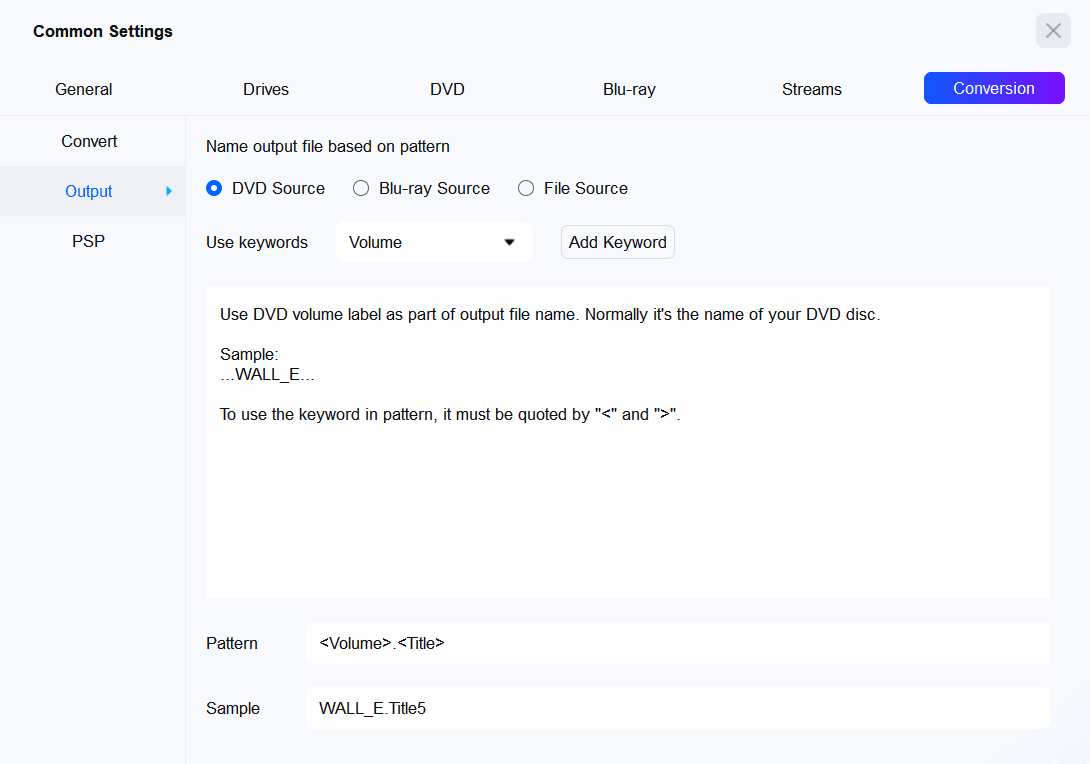Select the Blu-ray Source radio button
The height and width of the screenshot is (764, 1090).
tap(361, 188)
